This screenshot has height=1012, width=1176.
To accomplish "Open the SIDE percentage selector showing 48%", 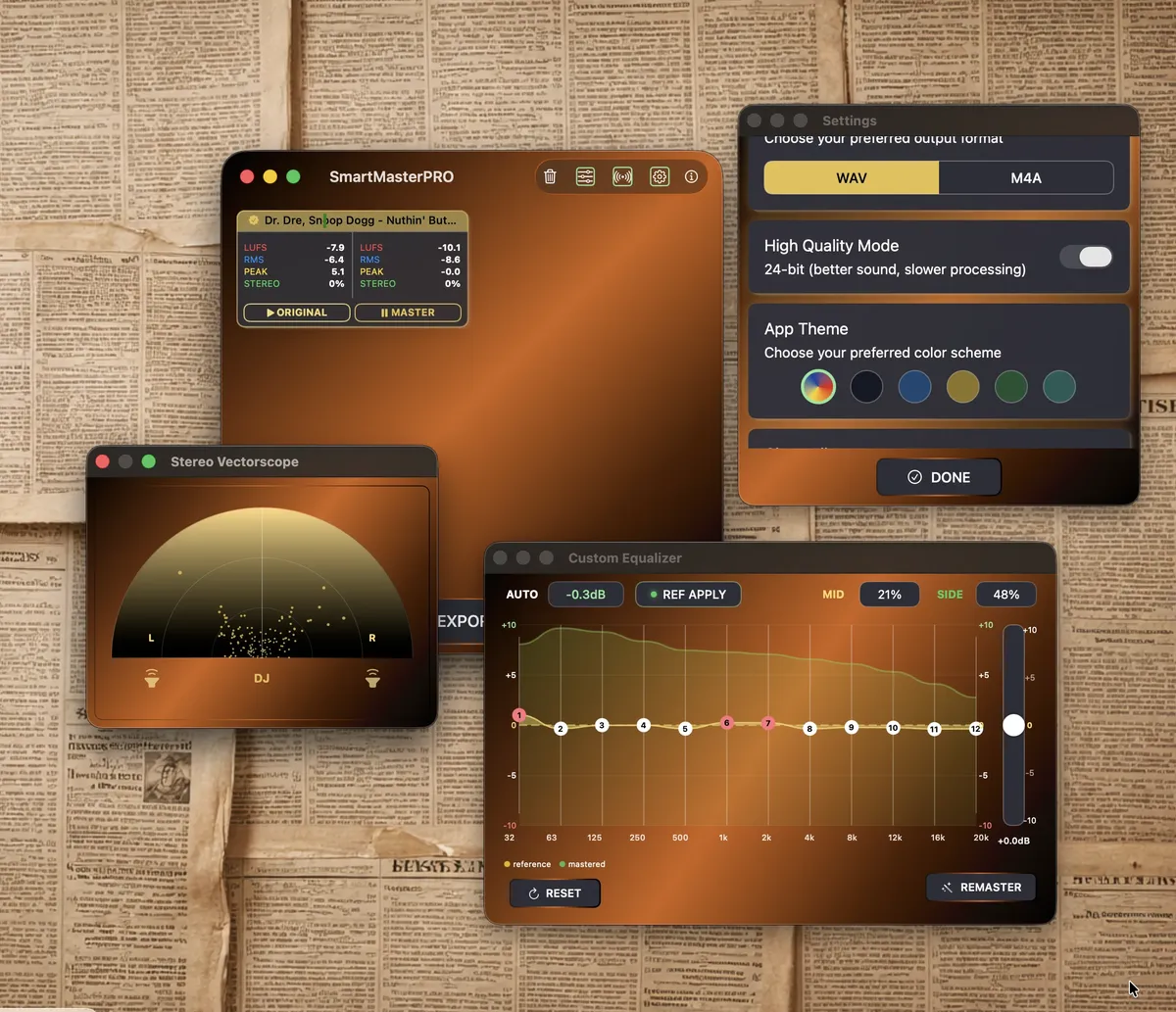I will point(1006,594).
